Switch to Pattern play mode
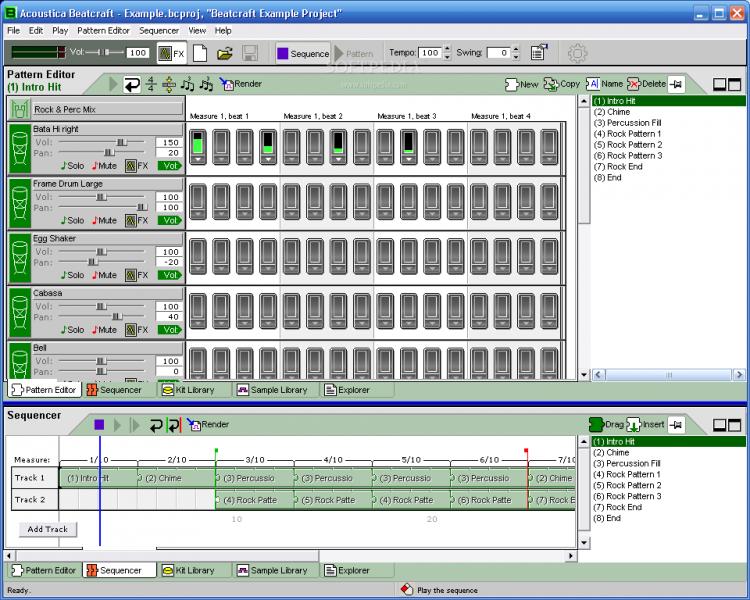 point(354,54)
